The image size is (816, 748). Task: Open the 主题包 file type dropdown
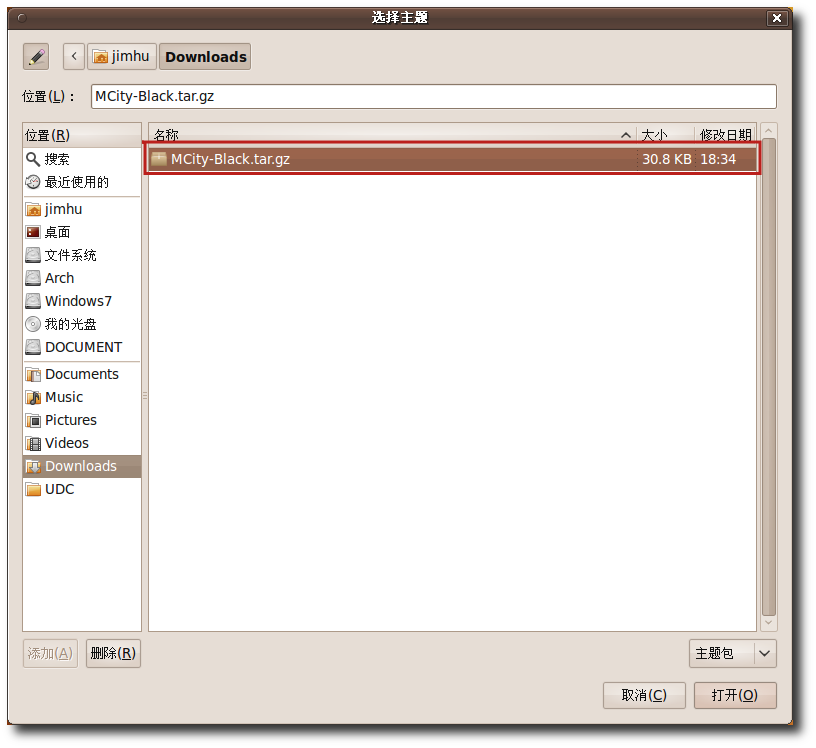click(733, 653)
